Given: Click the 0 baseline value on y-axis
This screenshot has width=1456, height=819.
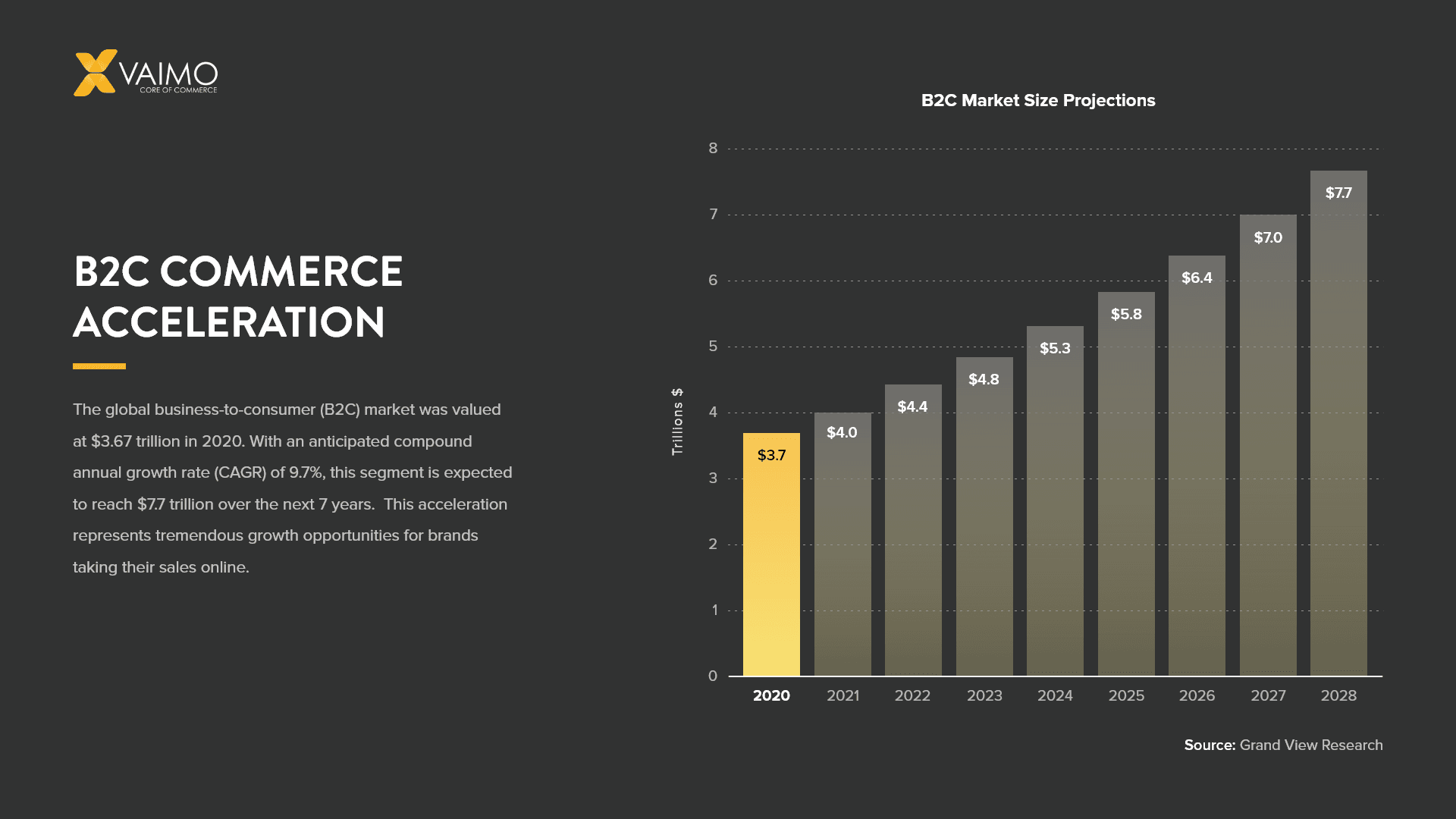Looking at the screenshot, I should point(712,675).
